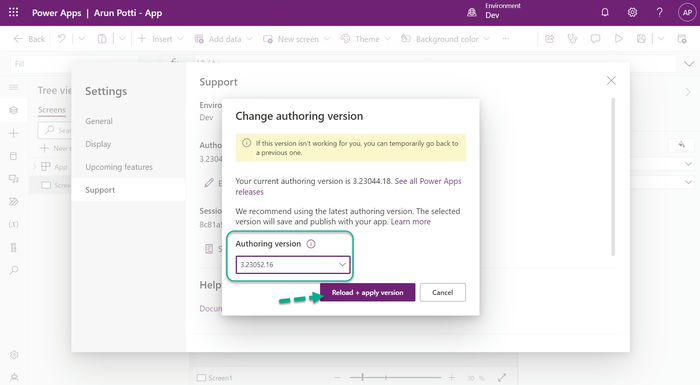Open the app launcher waffle icon

[13, 13]
